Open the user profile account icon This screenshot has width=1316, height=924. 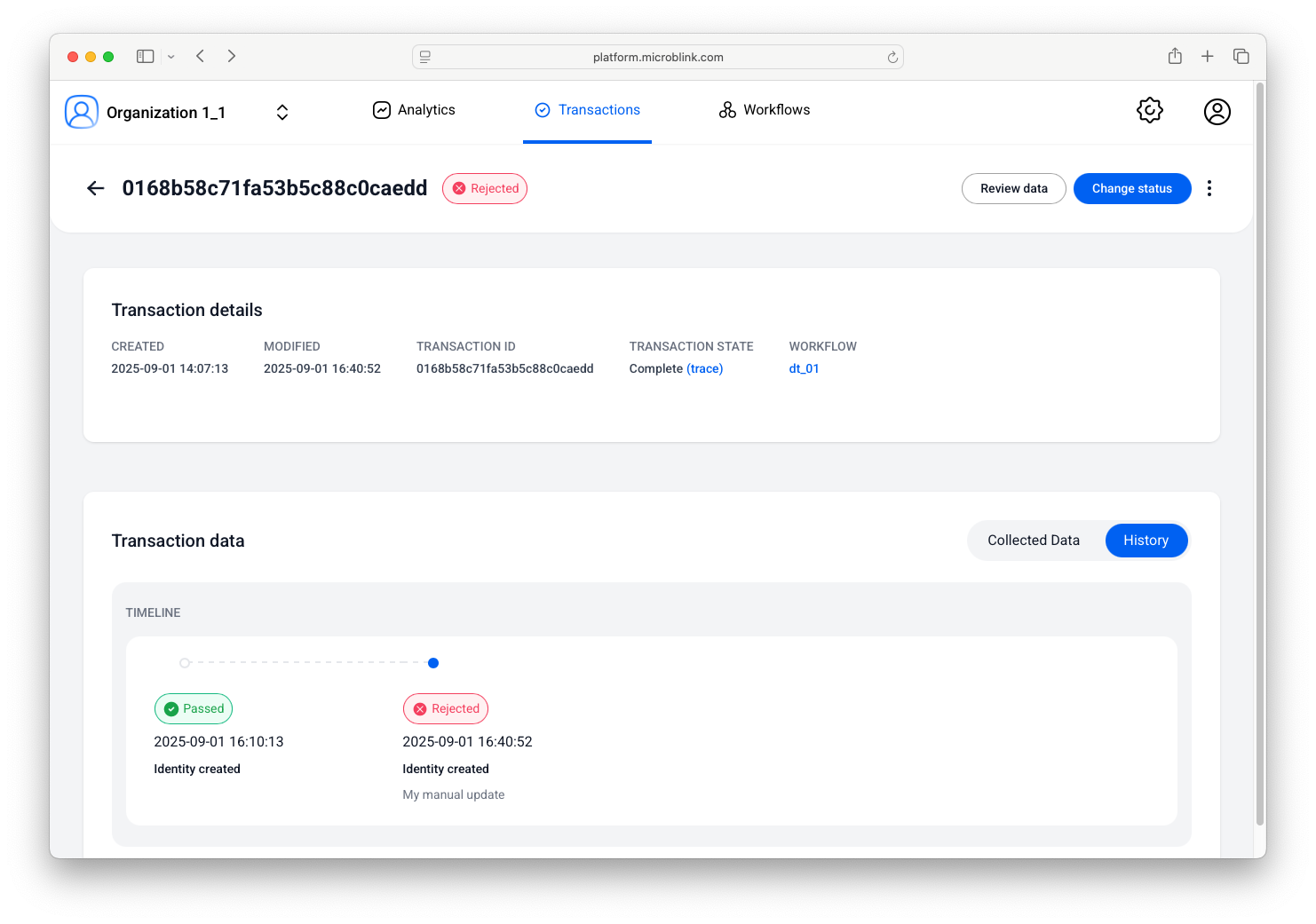tap(1217, 112)
